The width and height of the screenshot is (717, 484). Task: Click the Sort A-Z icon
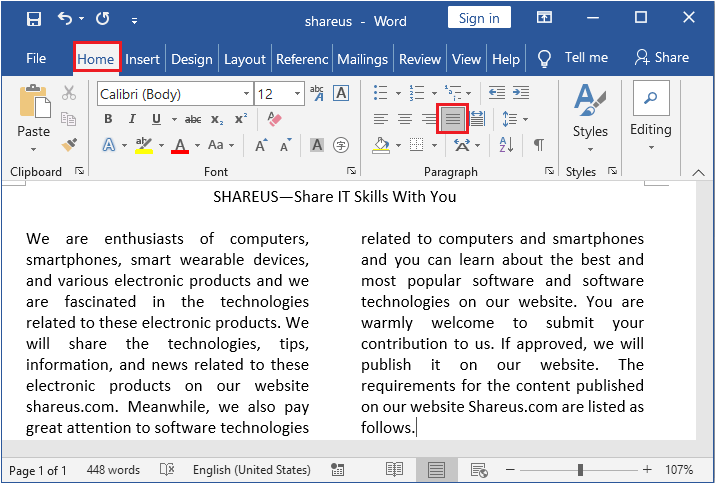506,145
